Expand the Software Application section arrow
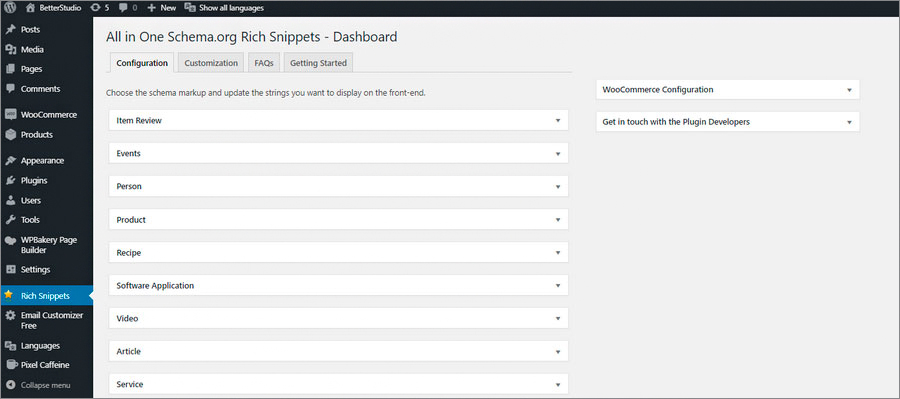The image size is (900, 399). click(x=557, y=285)
